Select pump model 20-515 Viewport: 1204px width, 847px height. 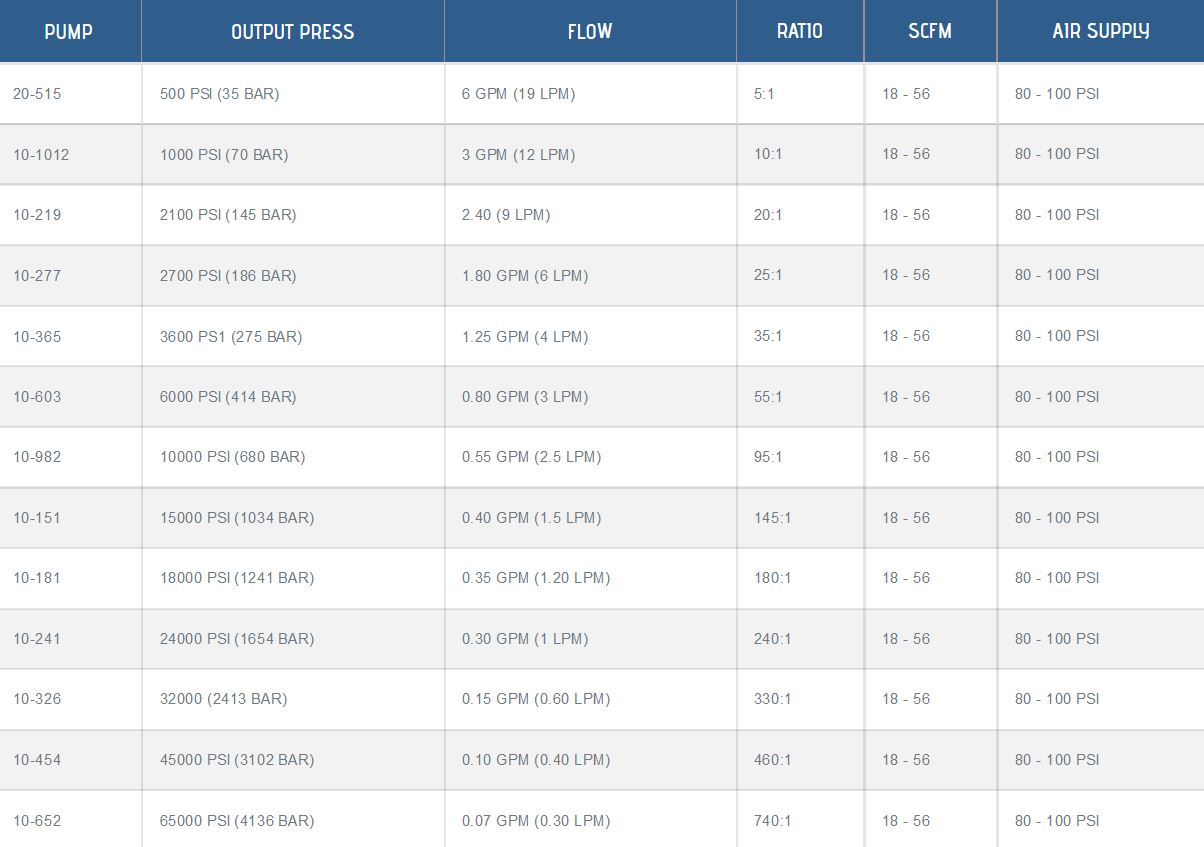point(37,94)
